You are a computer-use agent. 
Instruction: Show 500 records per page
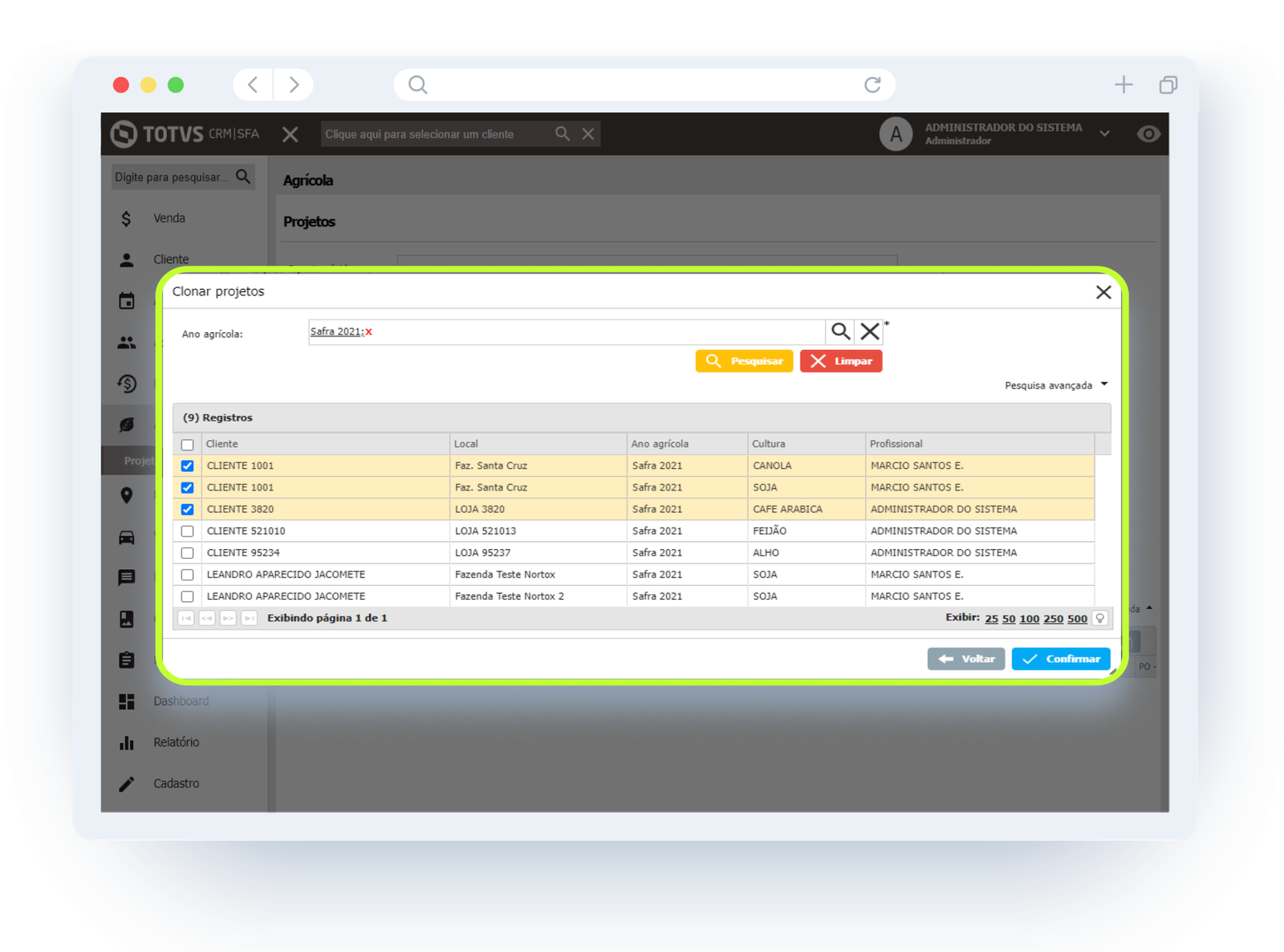[x=1078, y=619]
